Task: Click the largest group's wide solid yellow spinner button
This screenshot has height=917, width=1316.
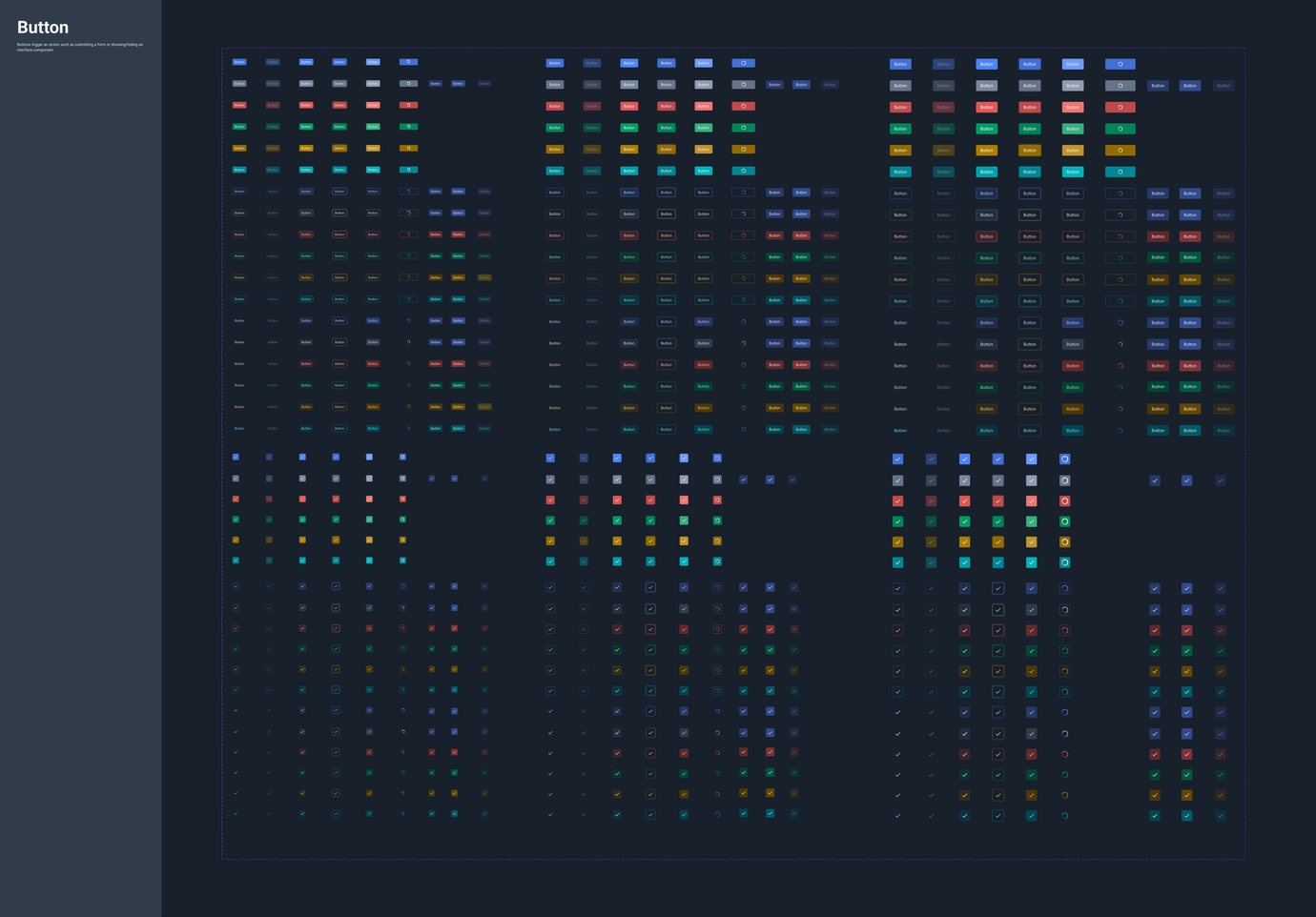Action: pos(1120,151)
